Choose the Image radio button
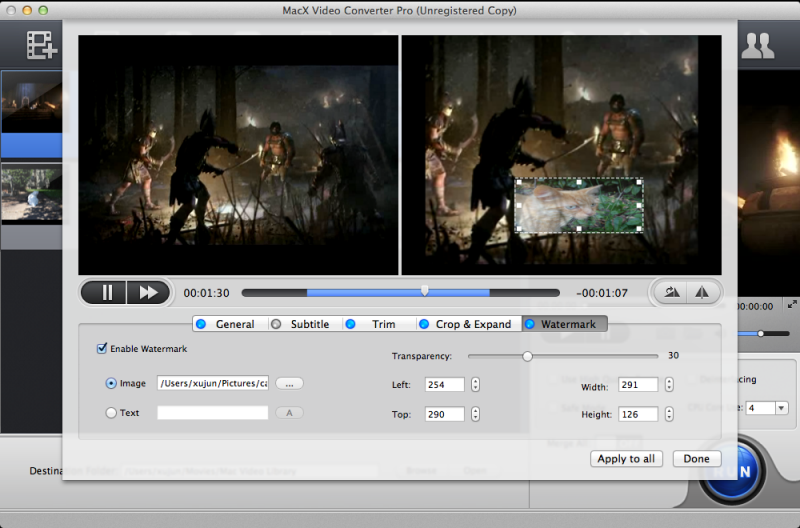The width and height of the screenshot is (800, 528). pos(111,383)
